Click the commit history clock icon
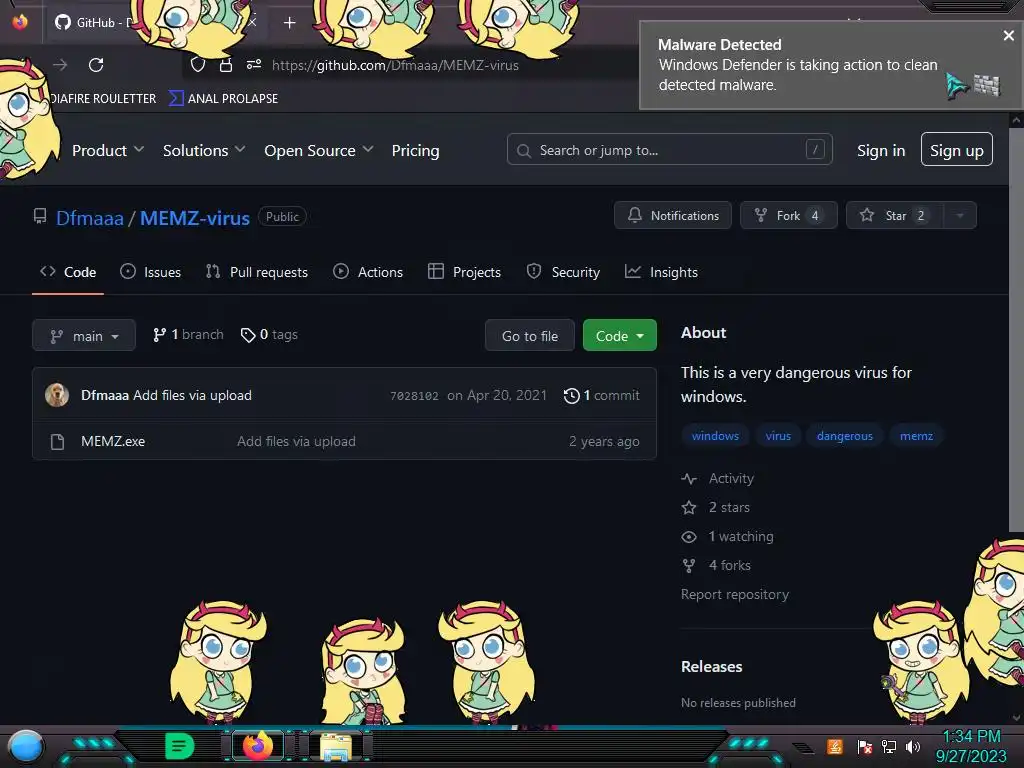The width and height of the screenshot is (1024, 768). click(x=571, y=396)
